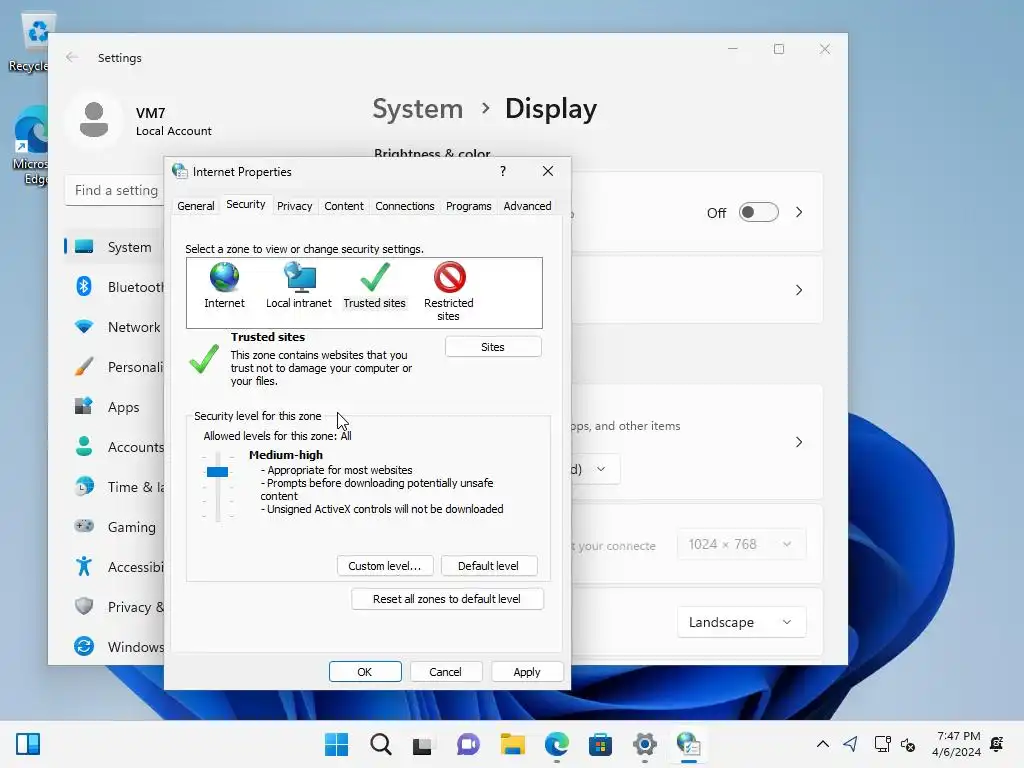The height and width of the screenshot is (768, 1024).
Task: Switch to the Security tab
Action: (246, 204)
